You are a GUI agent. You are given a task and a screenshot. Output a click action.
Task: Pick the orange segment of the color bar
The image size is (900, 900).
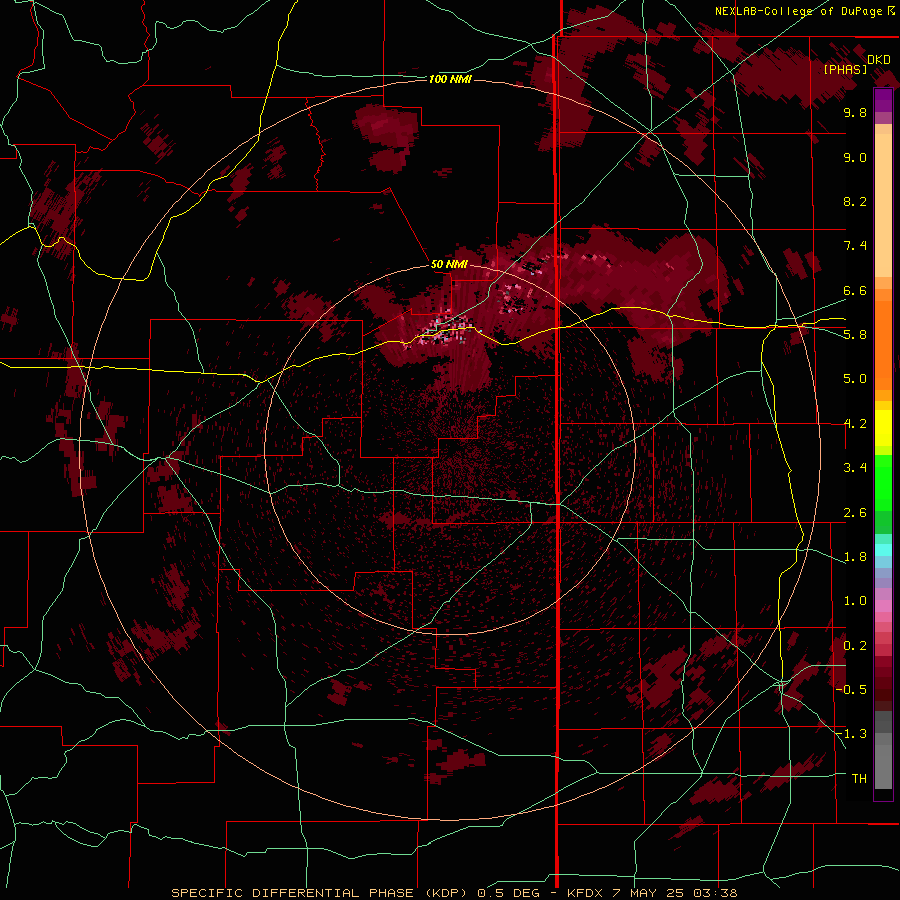[x=883, y=344]
